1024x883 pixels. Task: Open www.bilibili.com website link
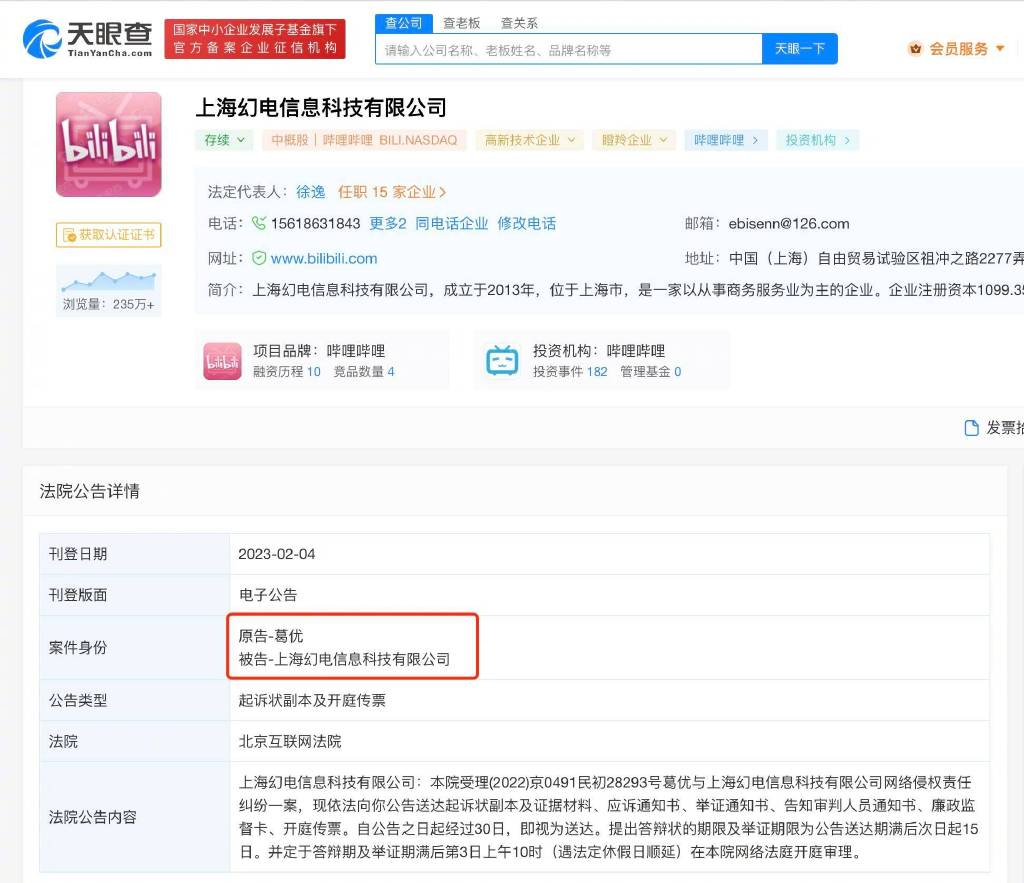(324, 259)
